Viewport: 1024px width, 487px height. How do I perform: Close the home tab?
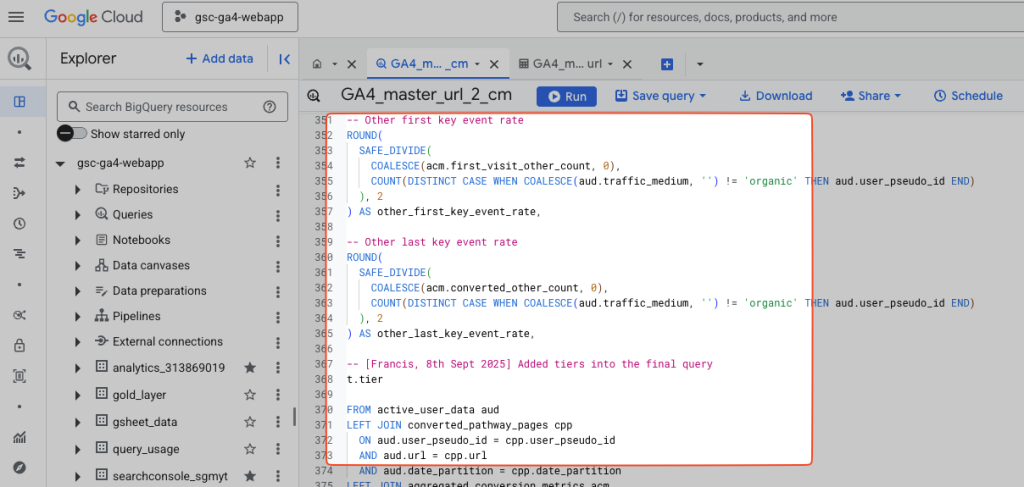(x=351, y=64)
